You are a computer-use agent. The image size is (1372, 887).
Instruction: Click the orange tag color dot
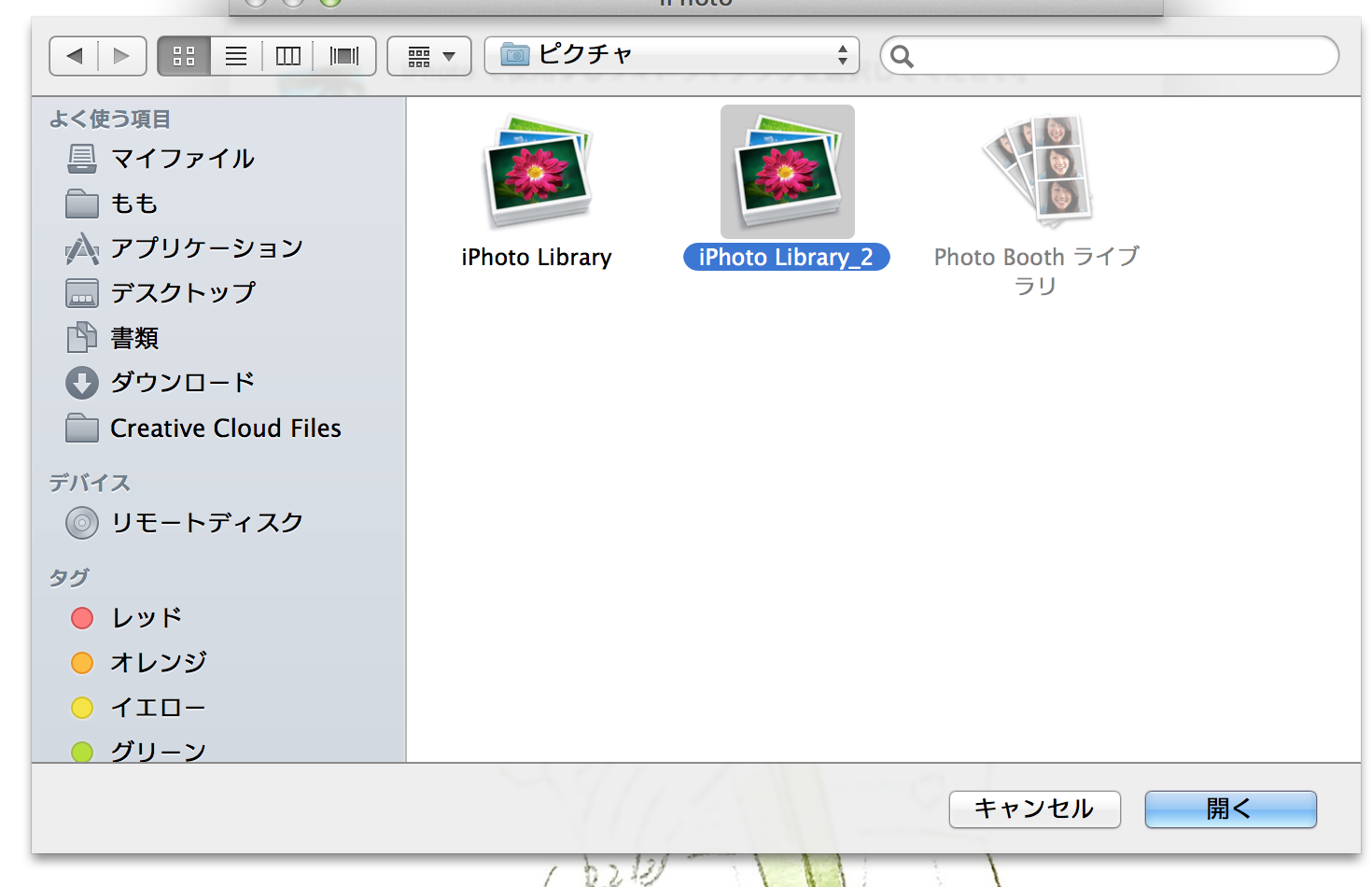click(82, 663)
